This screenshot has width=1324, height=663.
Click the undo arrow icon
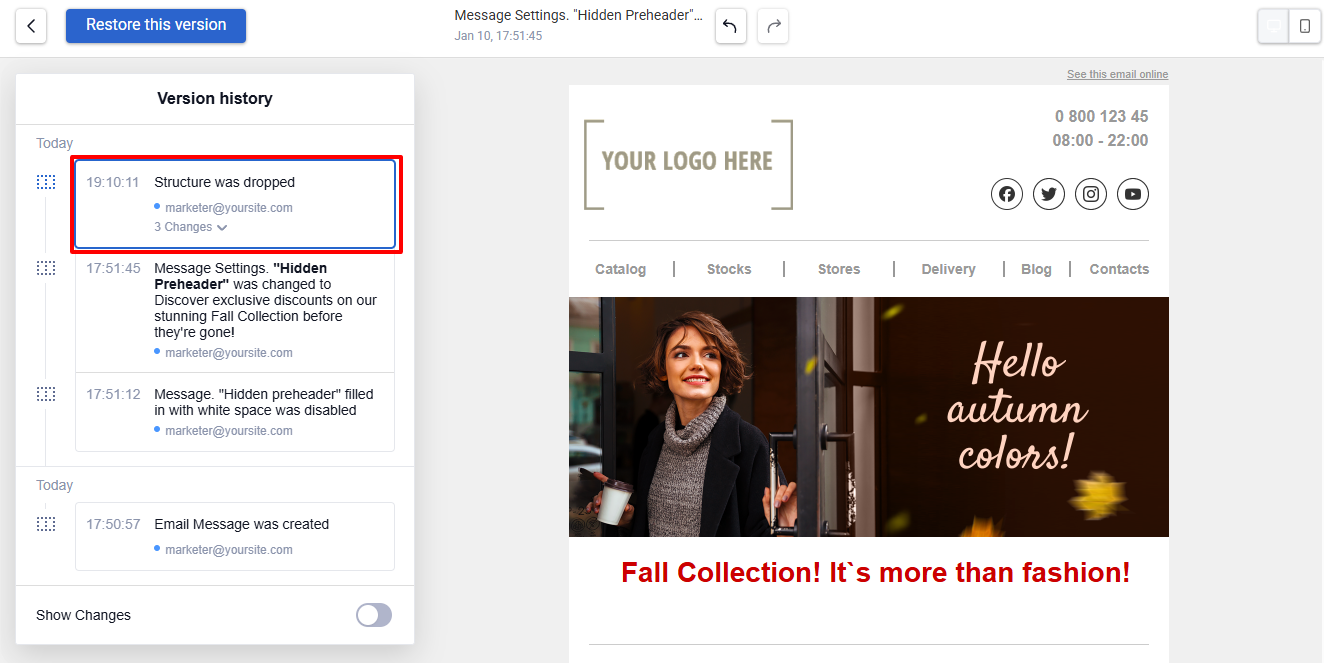coord(731,27)
